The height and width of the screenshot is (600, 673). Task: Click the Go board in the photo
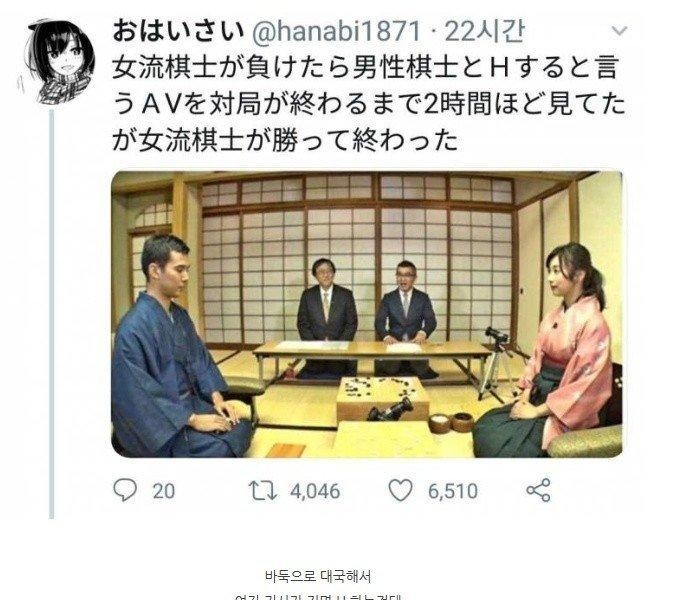coord(382,398)
